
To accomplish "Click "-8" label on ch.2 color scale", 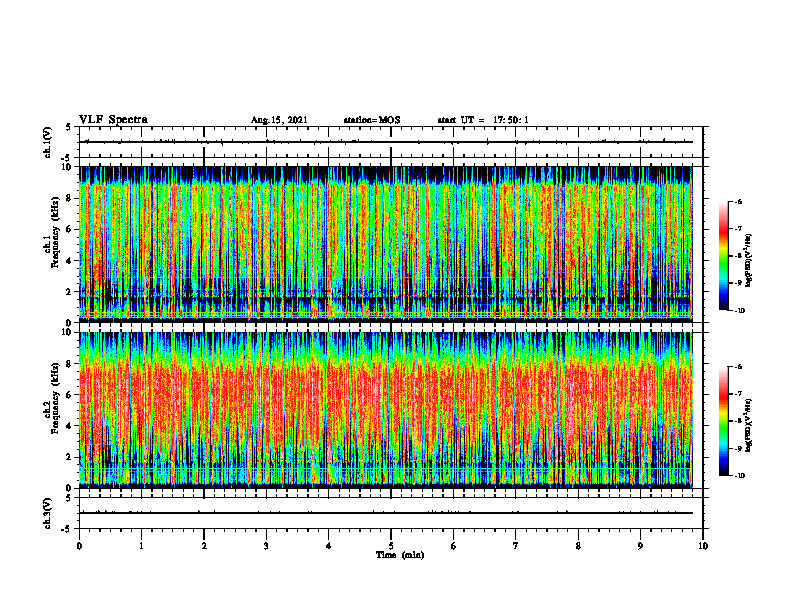I will (738, 421).
